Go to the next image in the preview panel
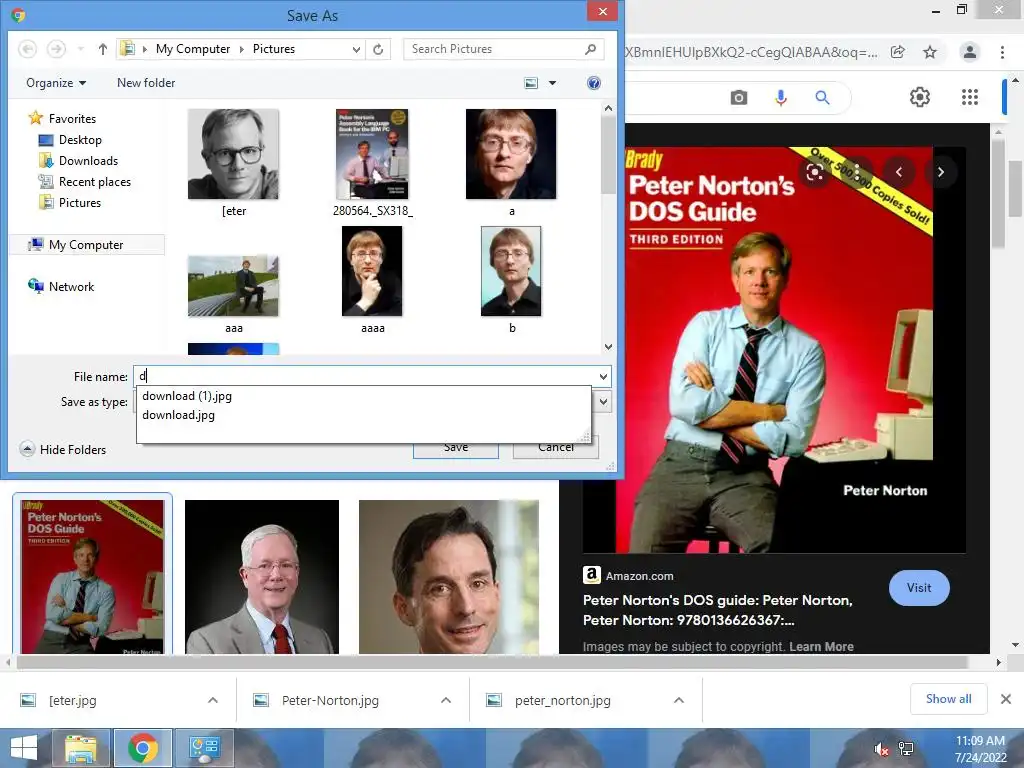This screenshot has width=1024, height=768. pos(940,172)
